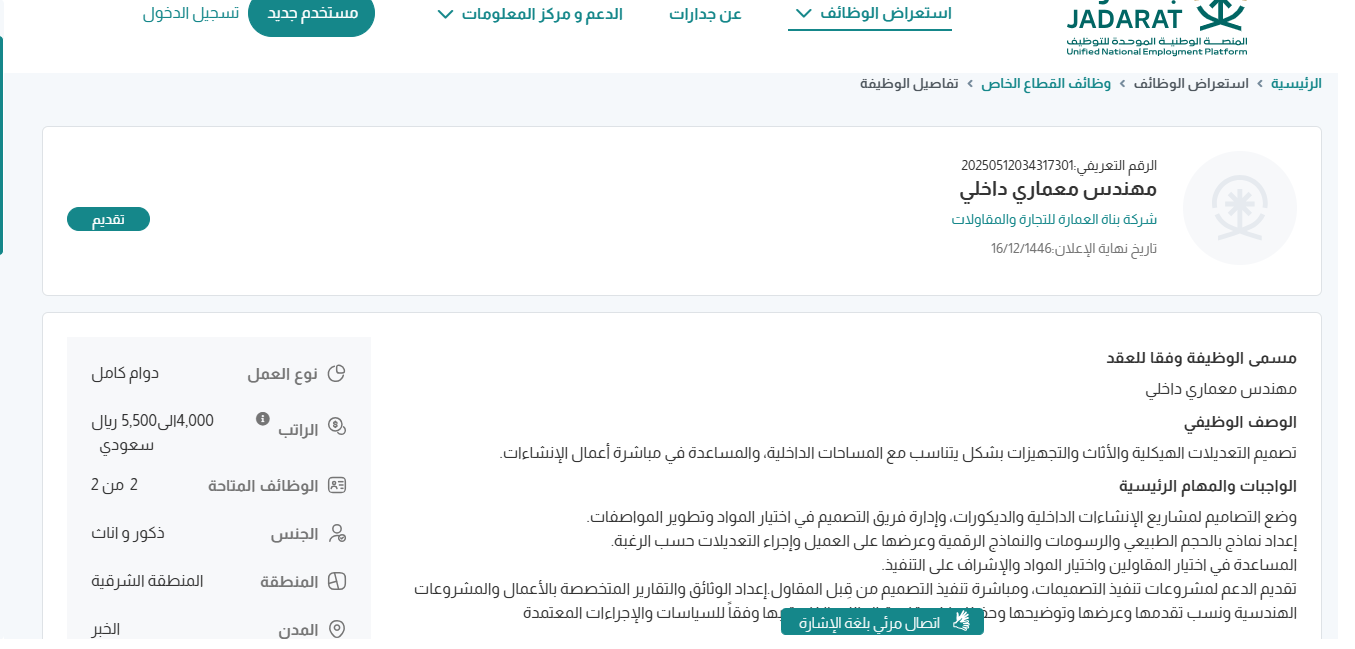Expand the استعراض الوظائف dropdown menu
This screenshot has width=1355, height=649.
click(870, 14)
